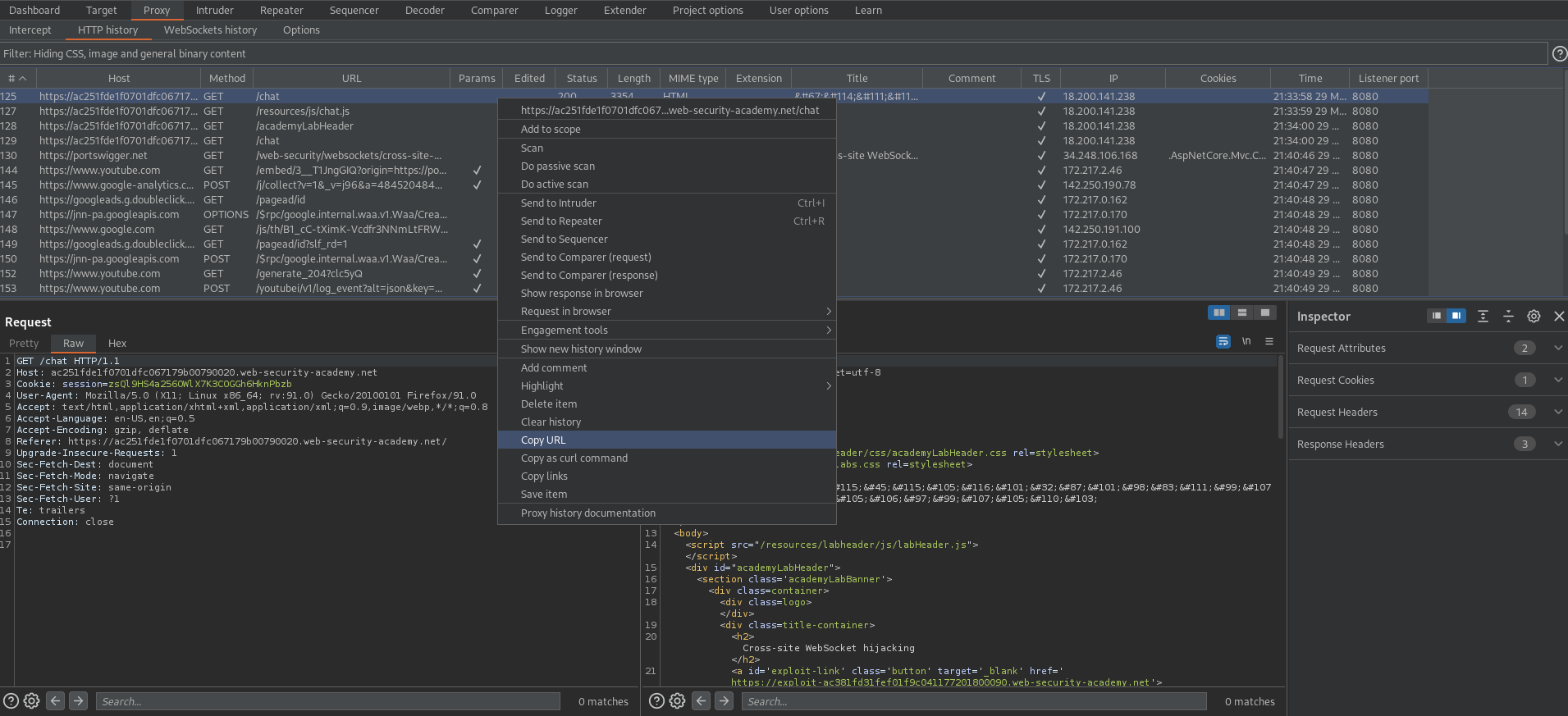Select row 127 /resources/js/chat.js
1568x716 pixels.
(714, 112)
